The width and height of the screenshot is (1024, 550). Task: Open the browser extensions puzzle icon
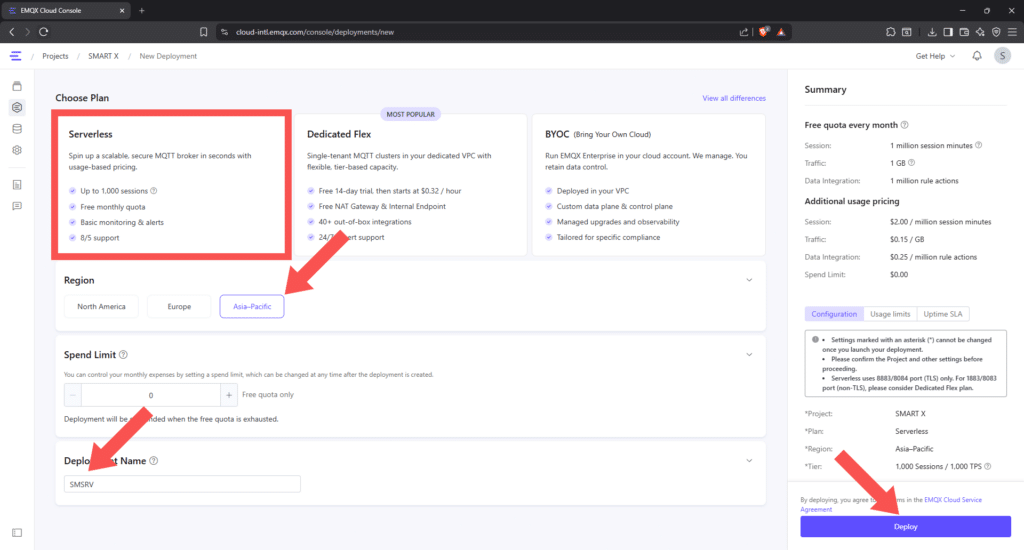891,32
